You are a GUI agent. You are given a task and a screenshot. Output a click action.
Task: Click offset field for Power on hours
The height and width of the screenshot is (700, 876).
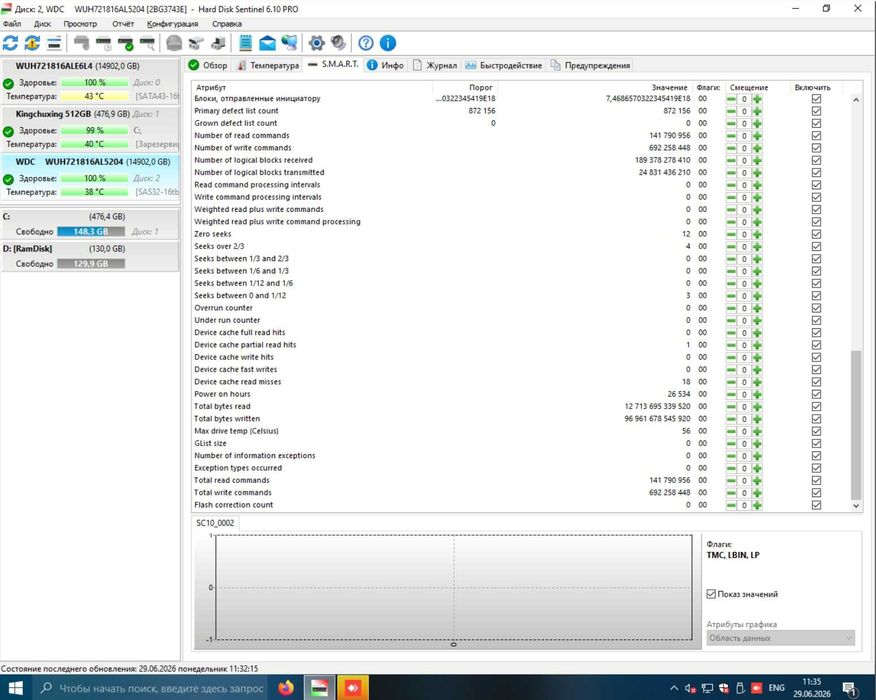pyautogui.click(x=744, y=394)
